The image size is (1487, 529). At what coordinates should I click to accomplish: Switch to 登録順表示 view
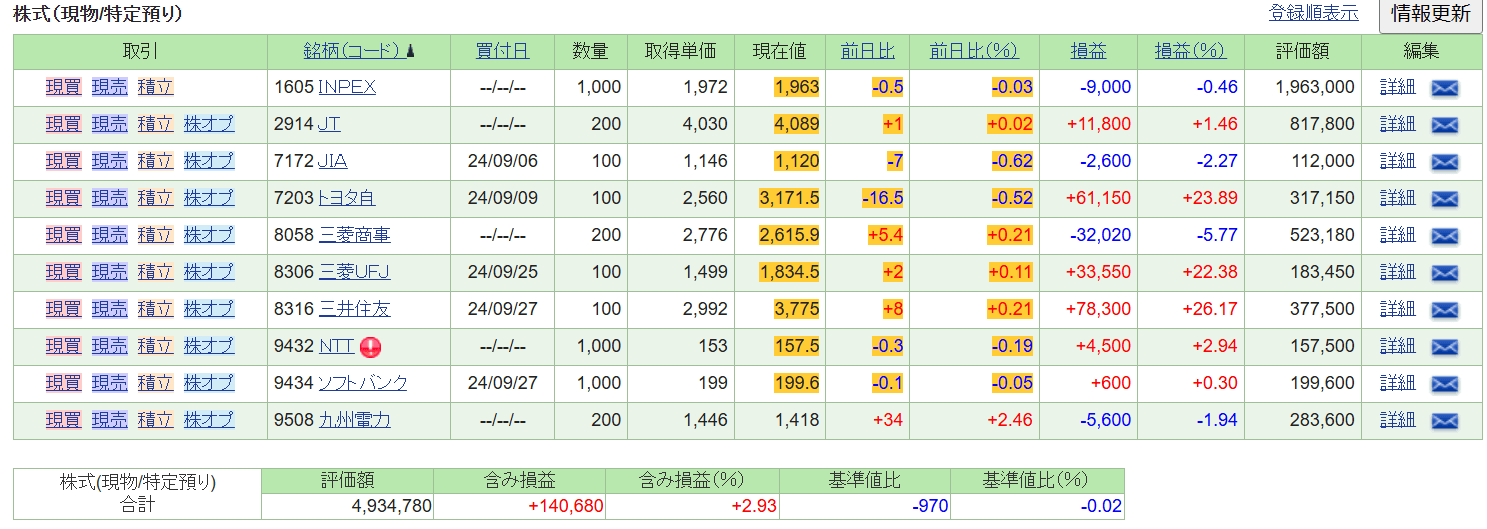pyautogui.click(x=1313, y=13)
